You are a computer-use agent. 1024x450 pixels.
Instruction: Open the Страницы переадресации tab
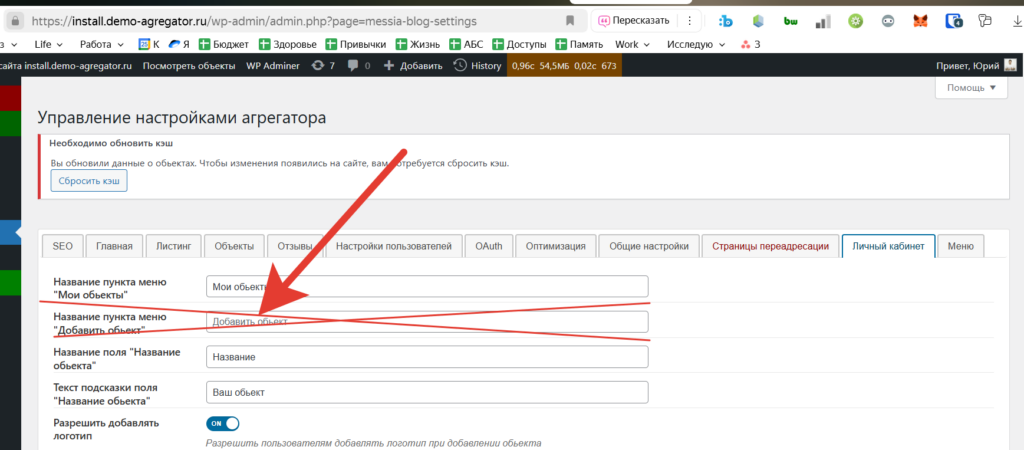[770, 246]
